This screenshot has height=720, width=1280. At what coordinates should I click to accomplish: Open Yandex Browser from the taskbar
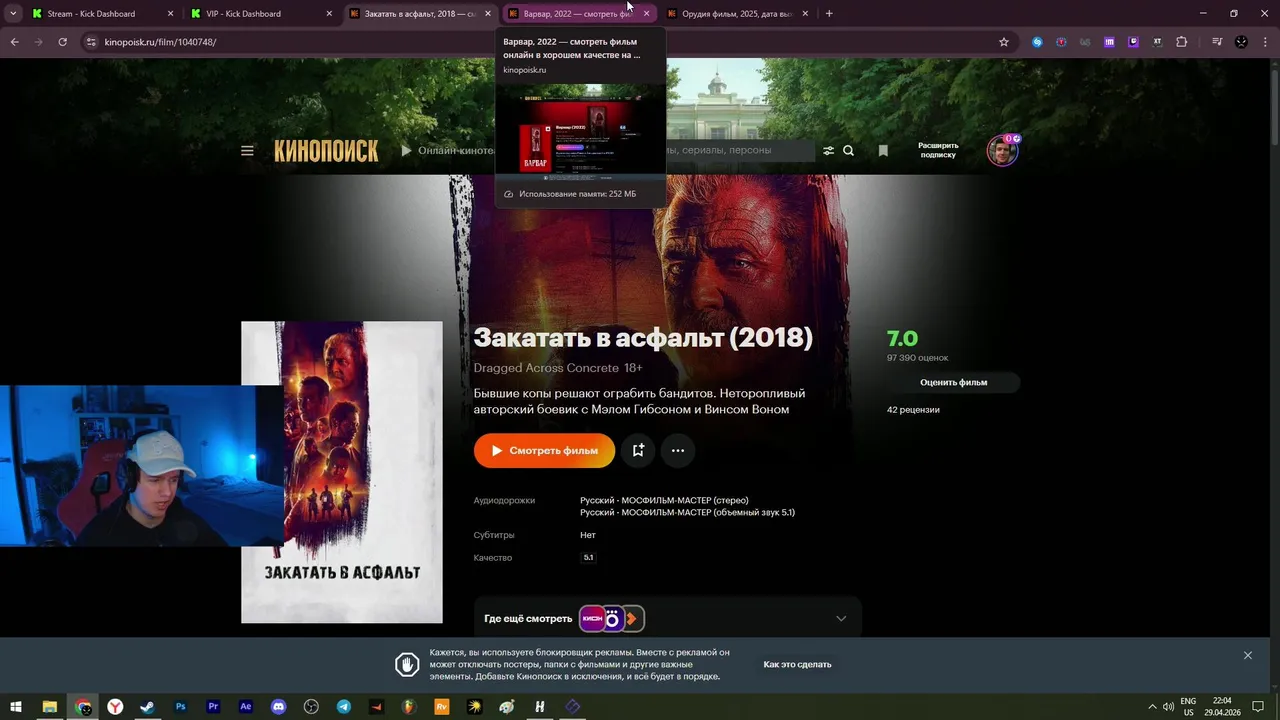click(x=115, y=706)
